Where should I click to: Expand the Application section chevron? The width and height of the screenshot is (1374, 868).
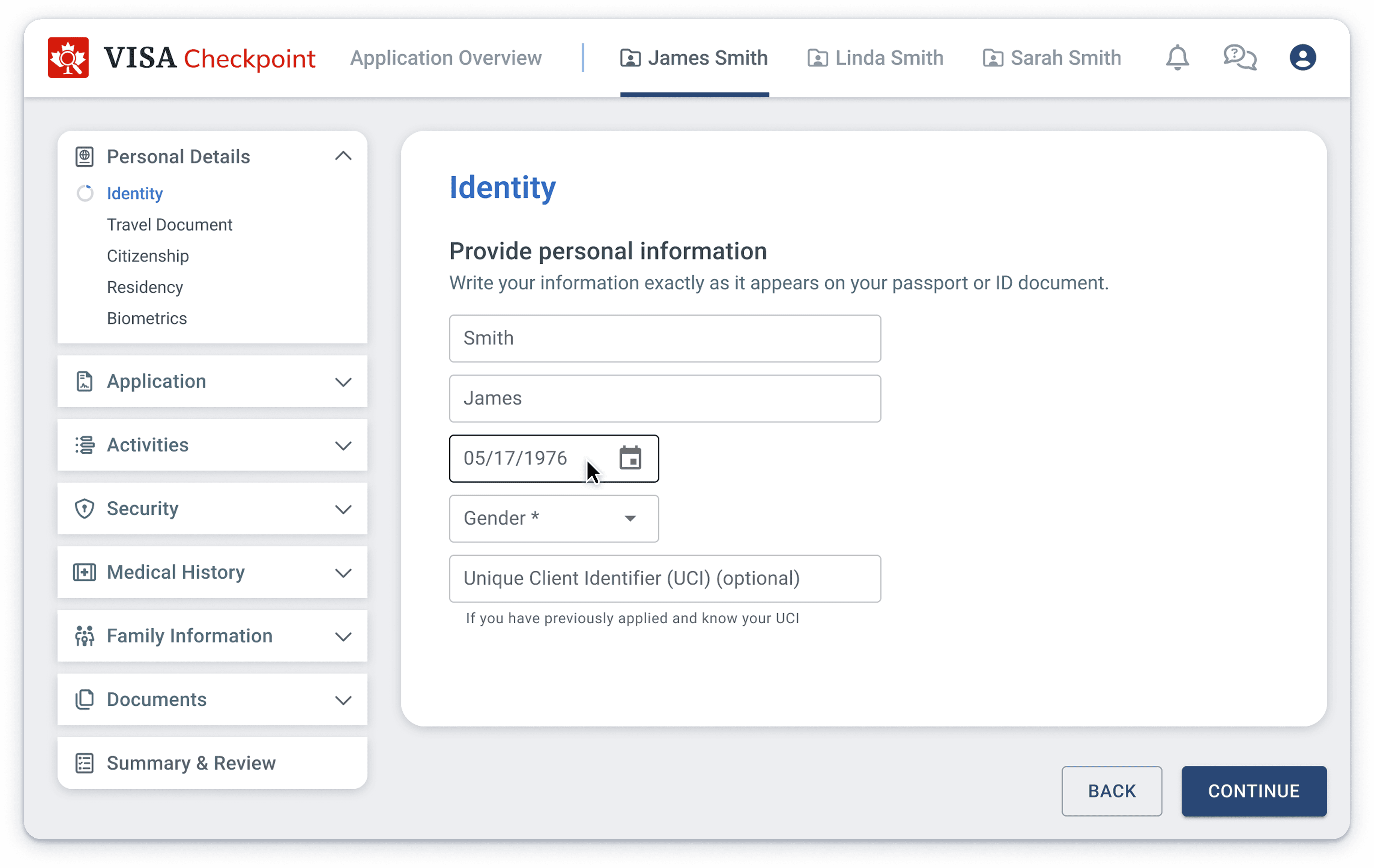[x=343, y=381]
